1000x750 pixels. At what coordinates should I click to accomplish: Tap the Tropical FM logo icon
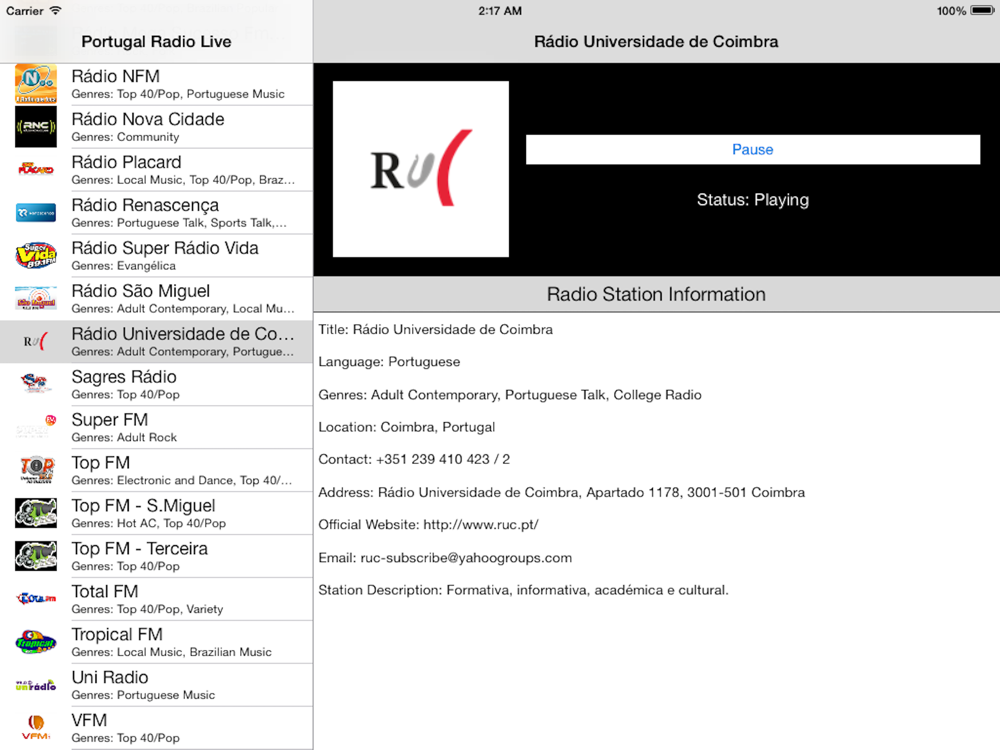[36, 642]
